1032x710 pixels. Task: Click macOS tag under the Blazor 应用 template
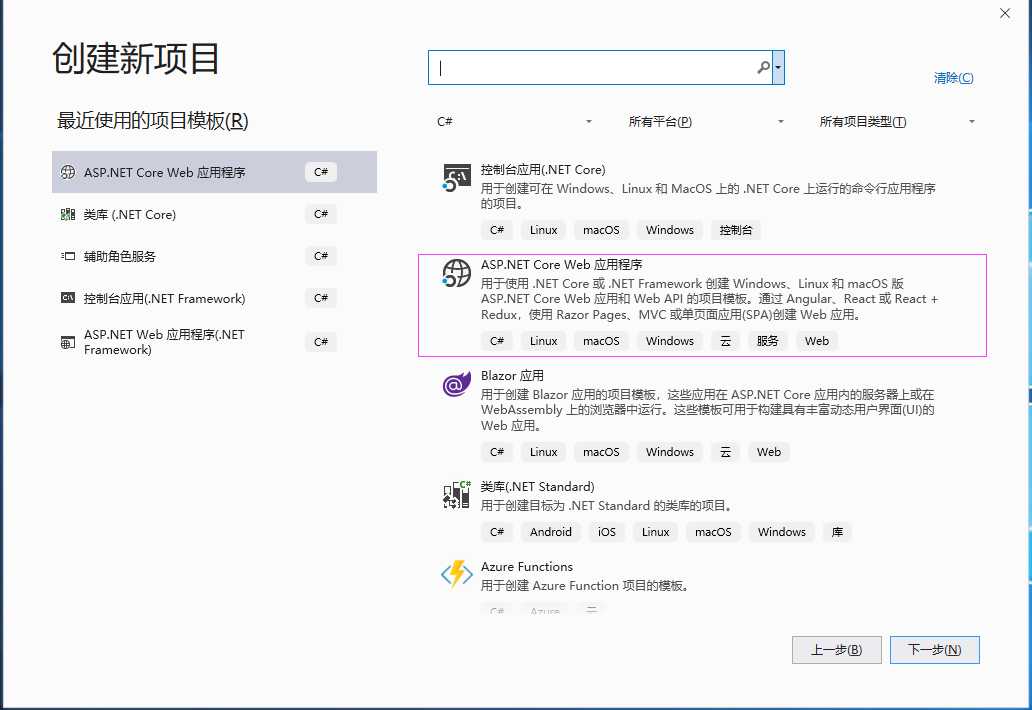click(602, 452)
